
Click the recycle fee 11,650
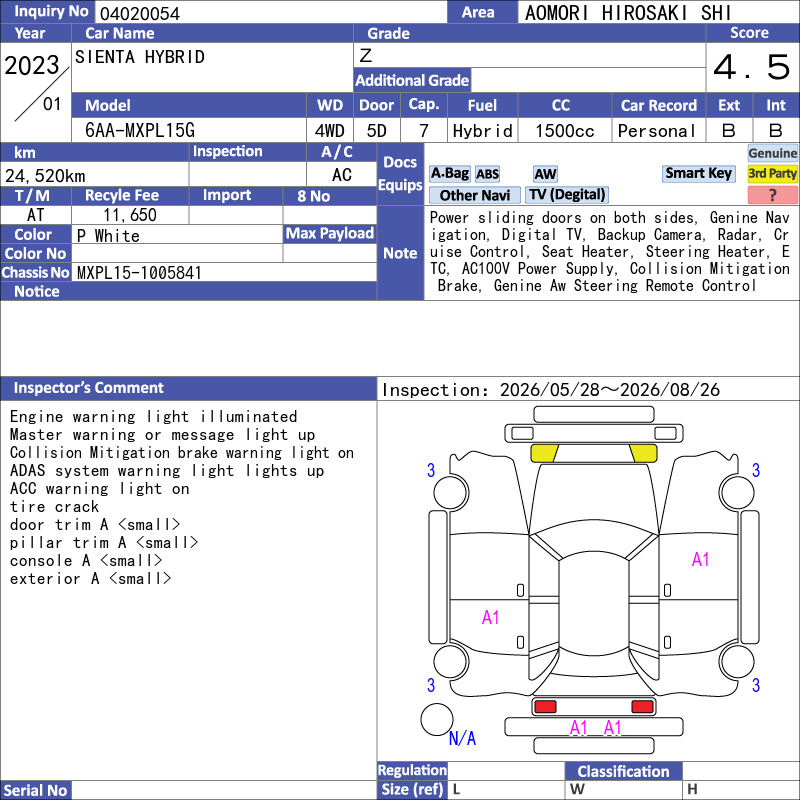click(x=130, y=215)
